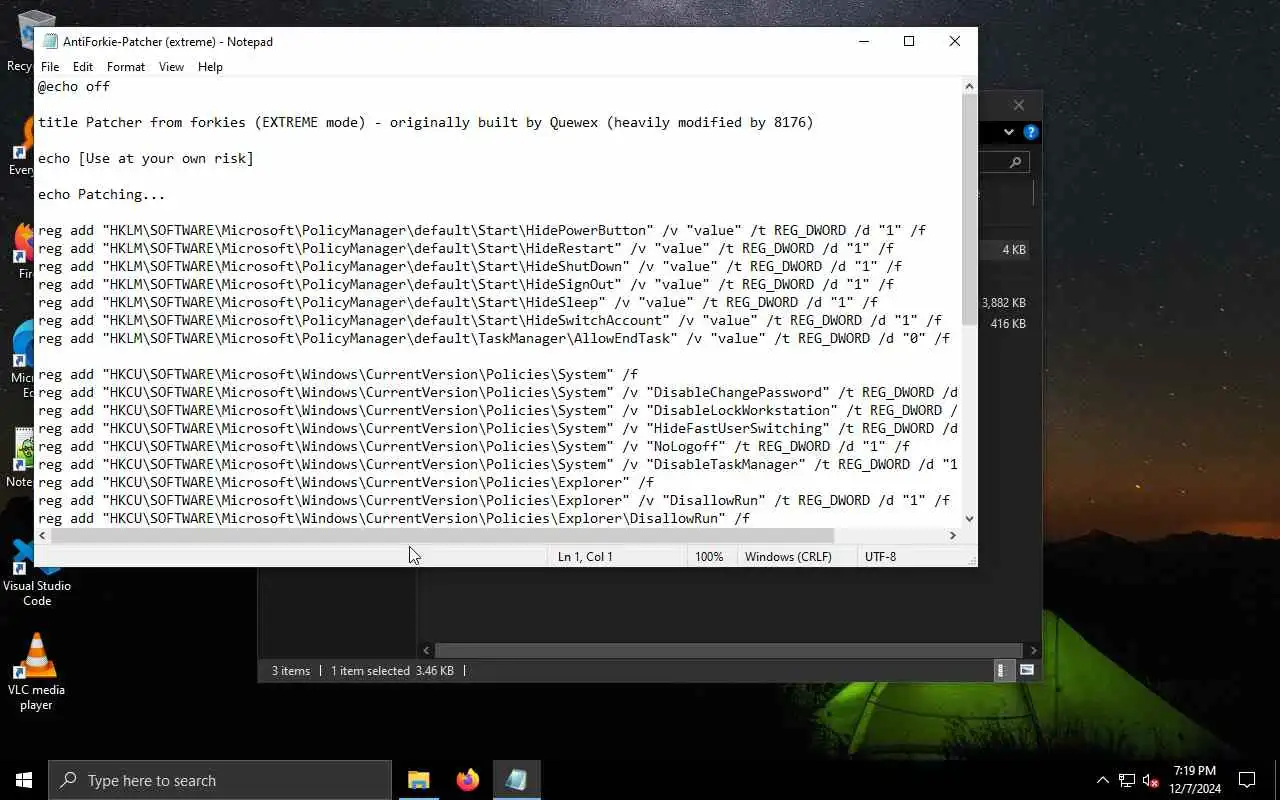Click the "@echo off" line

click(74, 87)
